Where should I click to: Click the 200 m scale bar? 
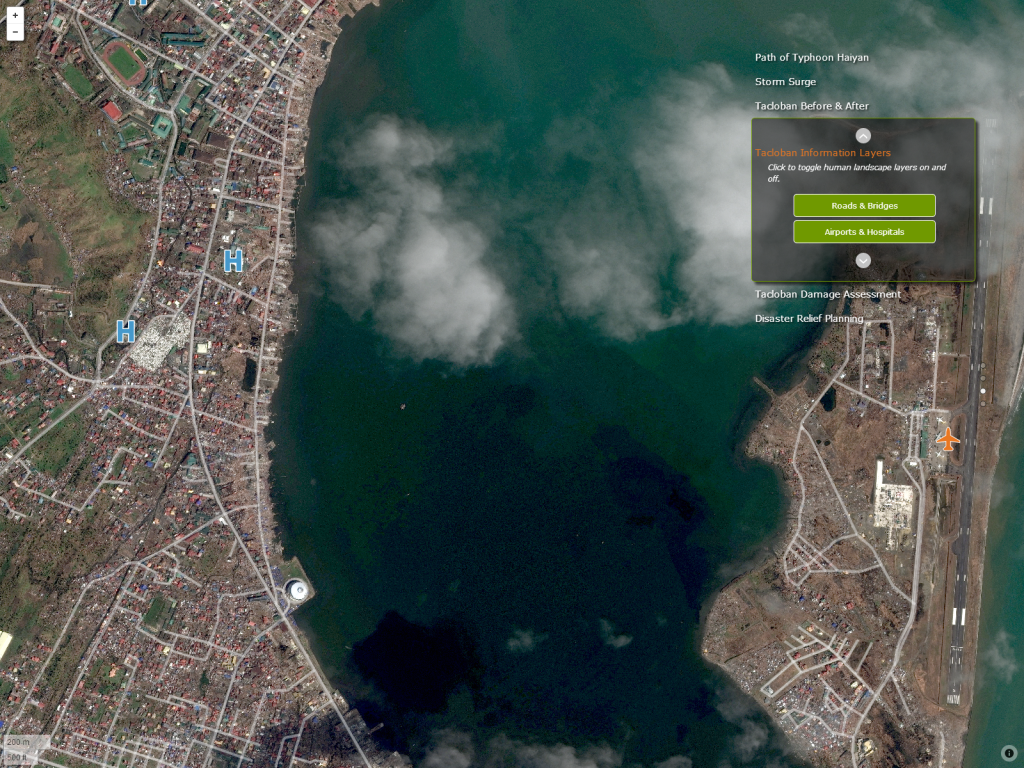point(18,743)
